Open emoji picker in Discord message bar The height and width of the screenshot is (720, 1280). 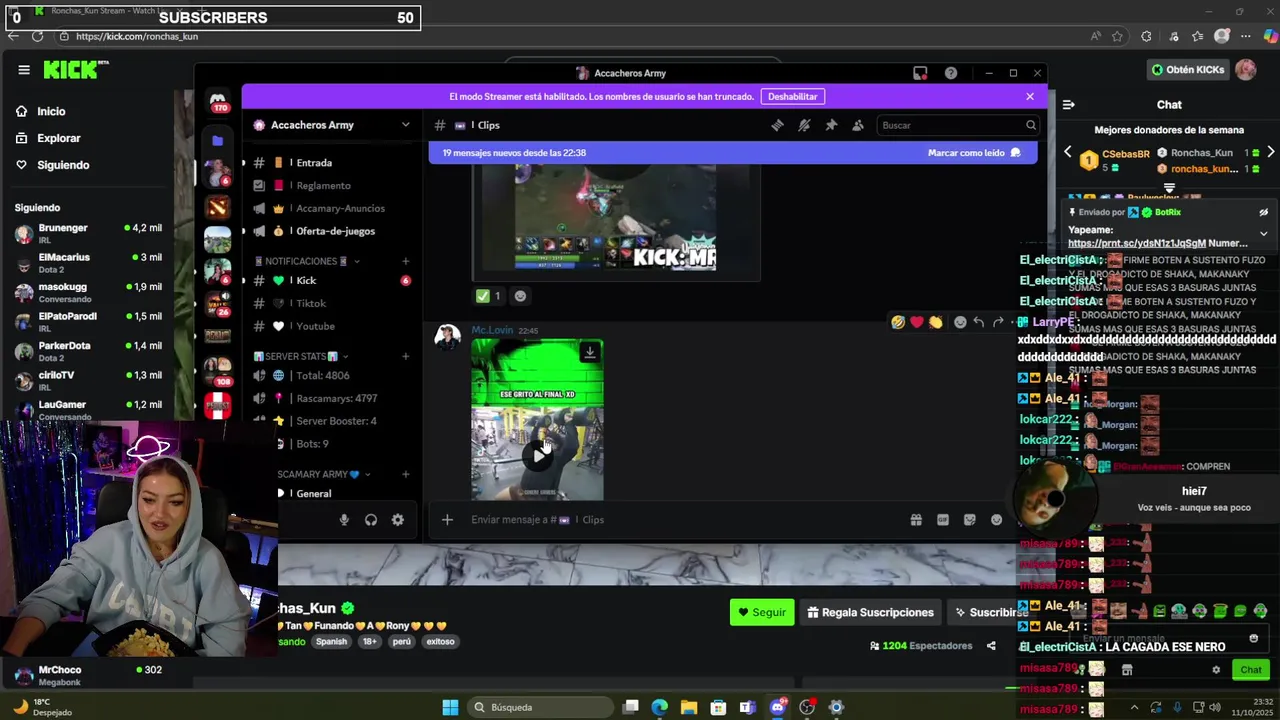997,520
